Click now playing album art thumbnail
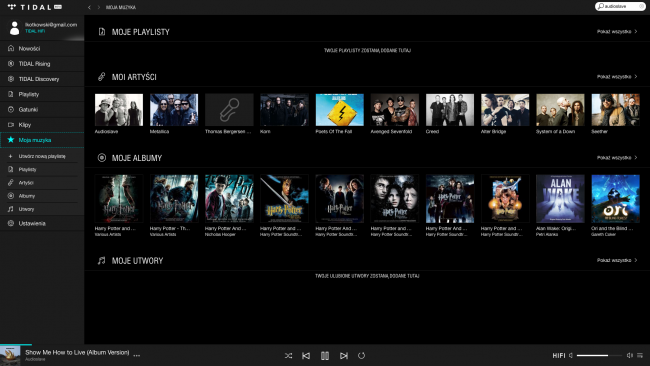The width and height of the screenshot is (650, 366). (10, 356)
